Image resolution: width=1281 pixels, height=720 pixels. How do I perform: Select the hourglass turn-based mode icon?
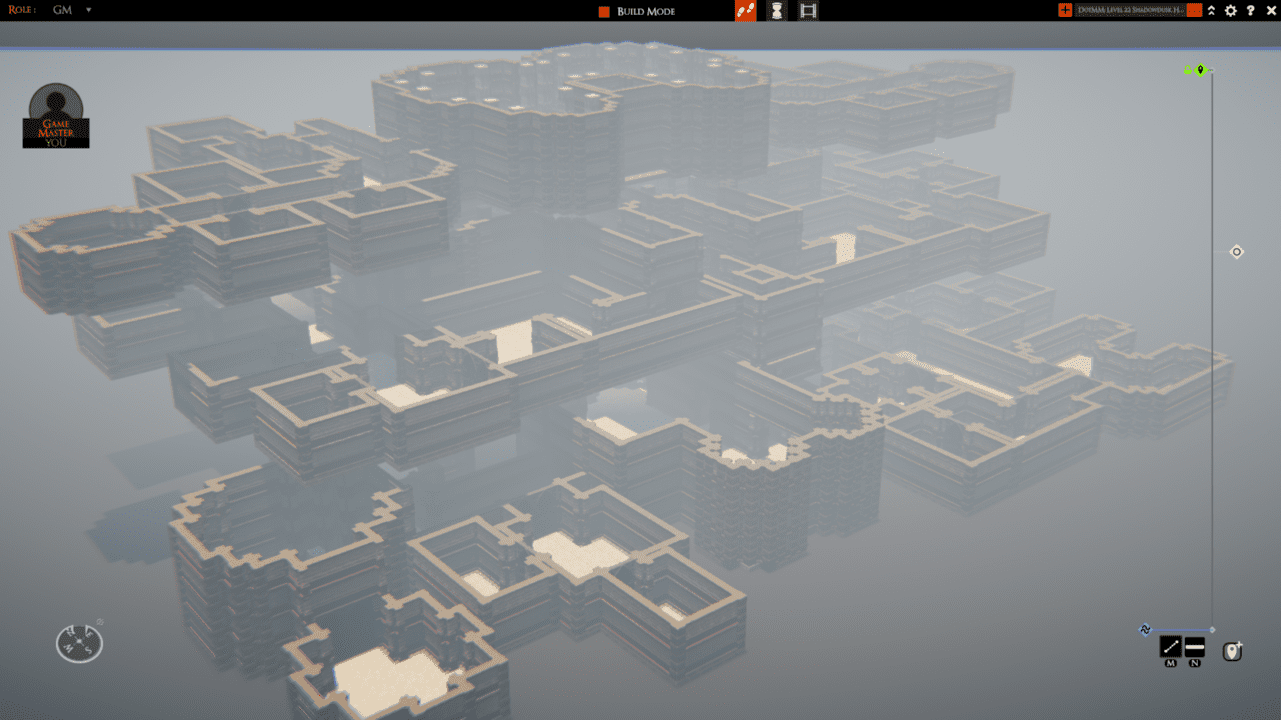[x=777, y=11]
